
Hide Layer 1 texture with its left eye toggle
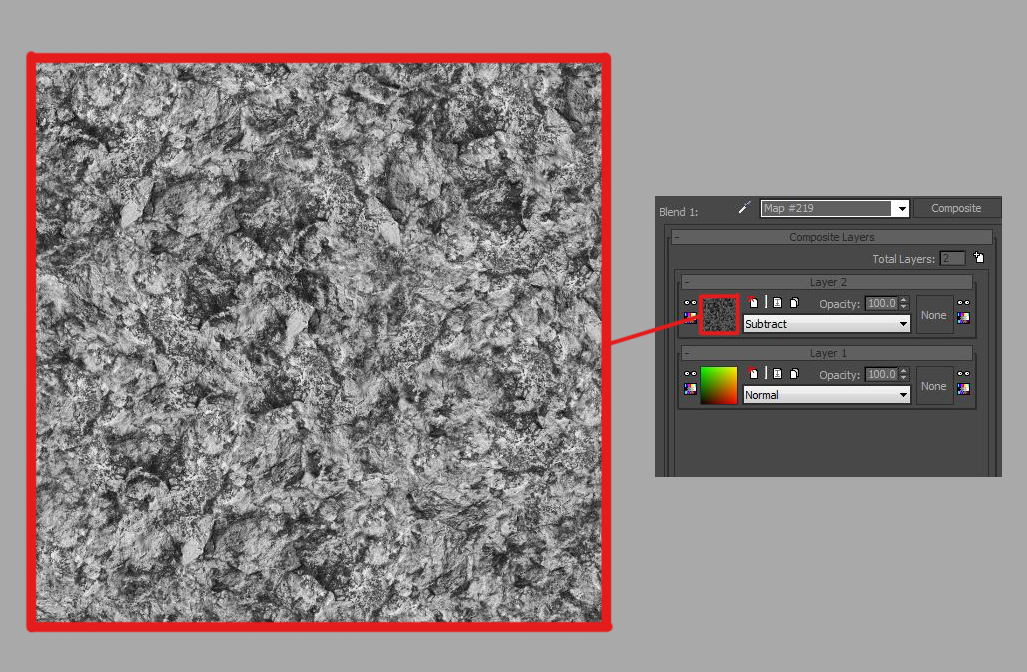[690, 373]
